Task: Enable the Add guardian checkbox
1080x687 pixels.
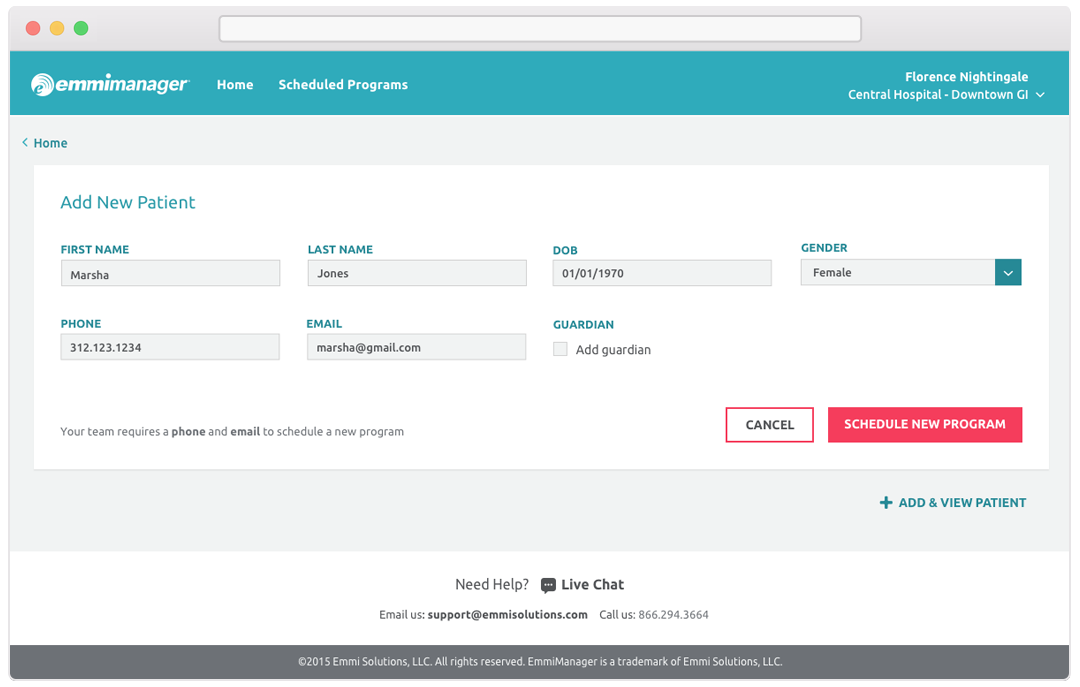Action: [560, 349]
